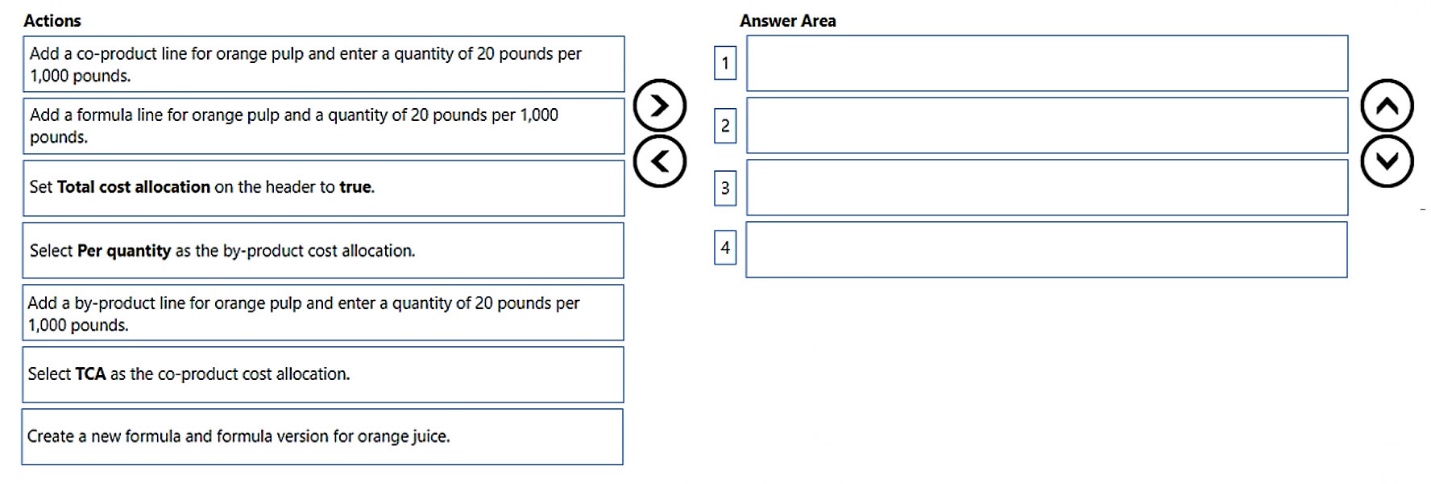Click the Answer Area heading
Screen dimensions: 1431x484
click(x=788, y=20)
